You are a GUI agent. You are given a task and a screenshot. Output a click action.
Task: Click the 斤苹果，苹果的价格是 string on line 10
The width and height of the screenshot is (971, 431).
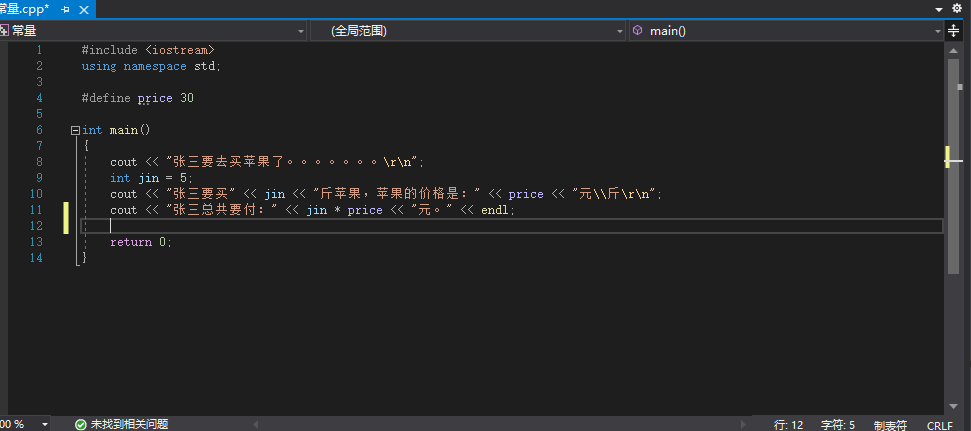point(397,194)
